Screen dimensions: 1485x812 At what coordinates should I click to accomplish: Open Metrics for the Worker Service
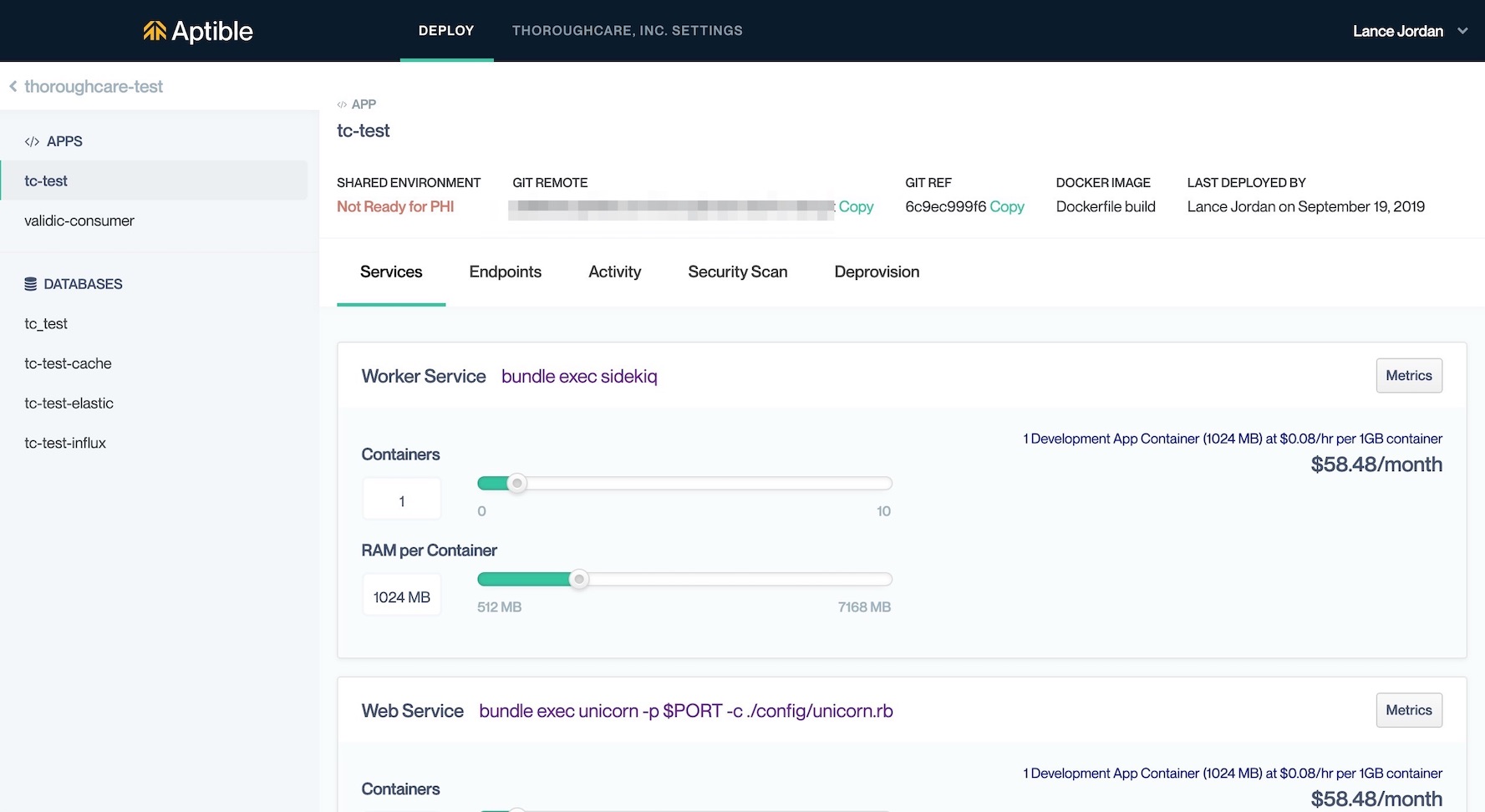[1409, 376]
